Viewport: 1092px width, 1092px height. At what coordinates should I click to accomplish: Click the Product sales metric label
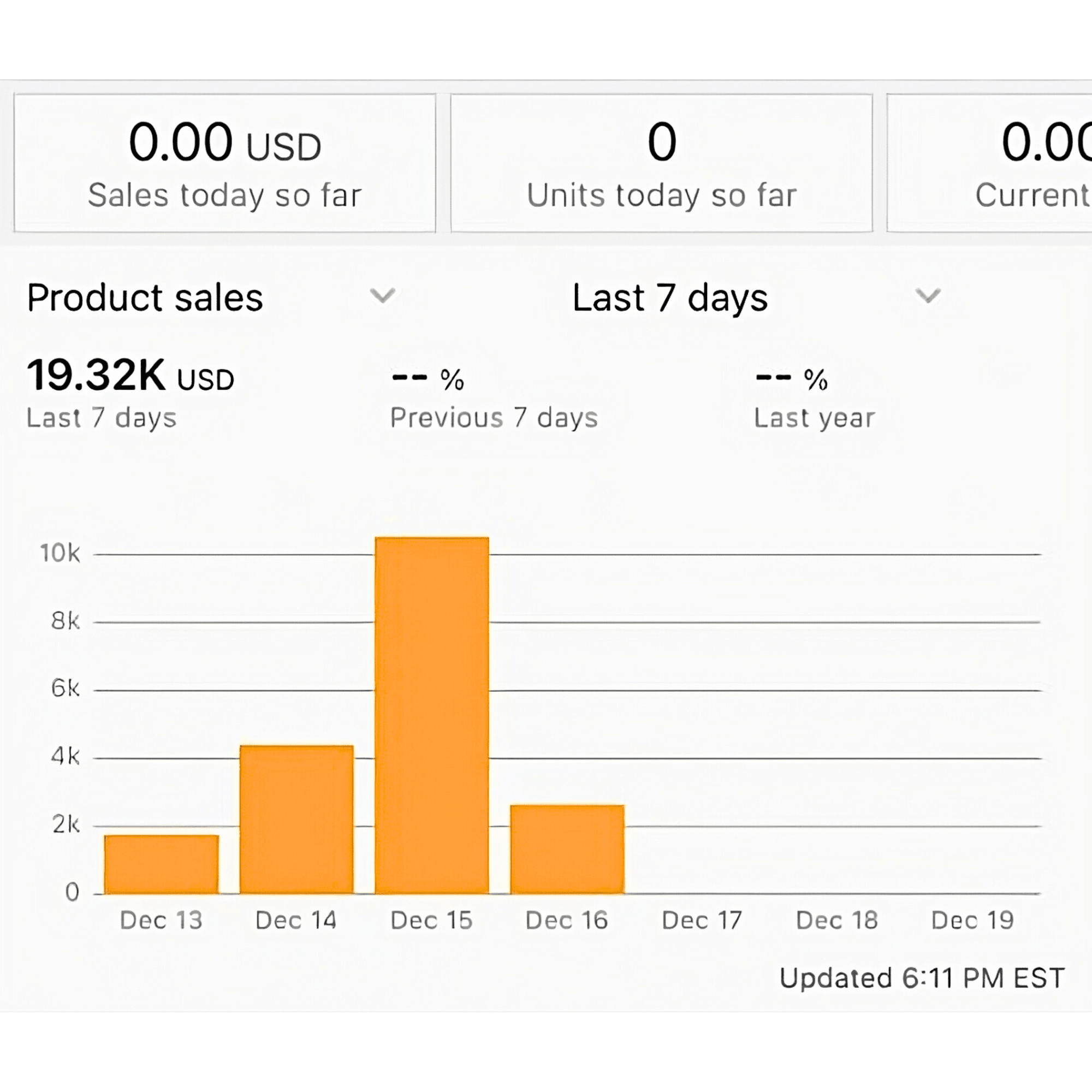tap(145, 298)
